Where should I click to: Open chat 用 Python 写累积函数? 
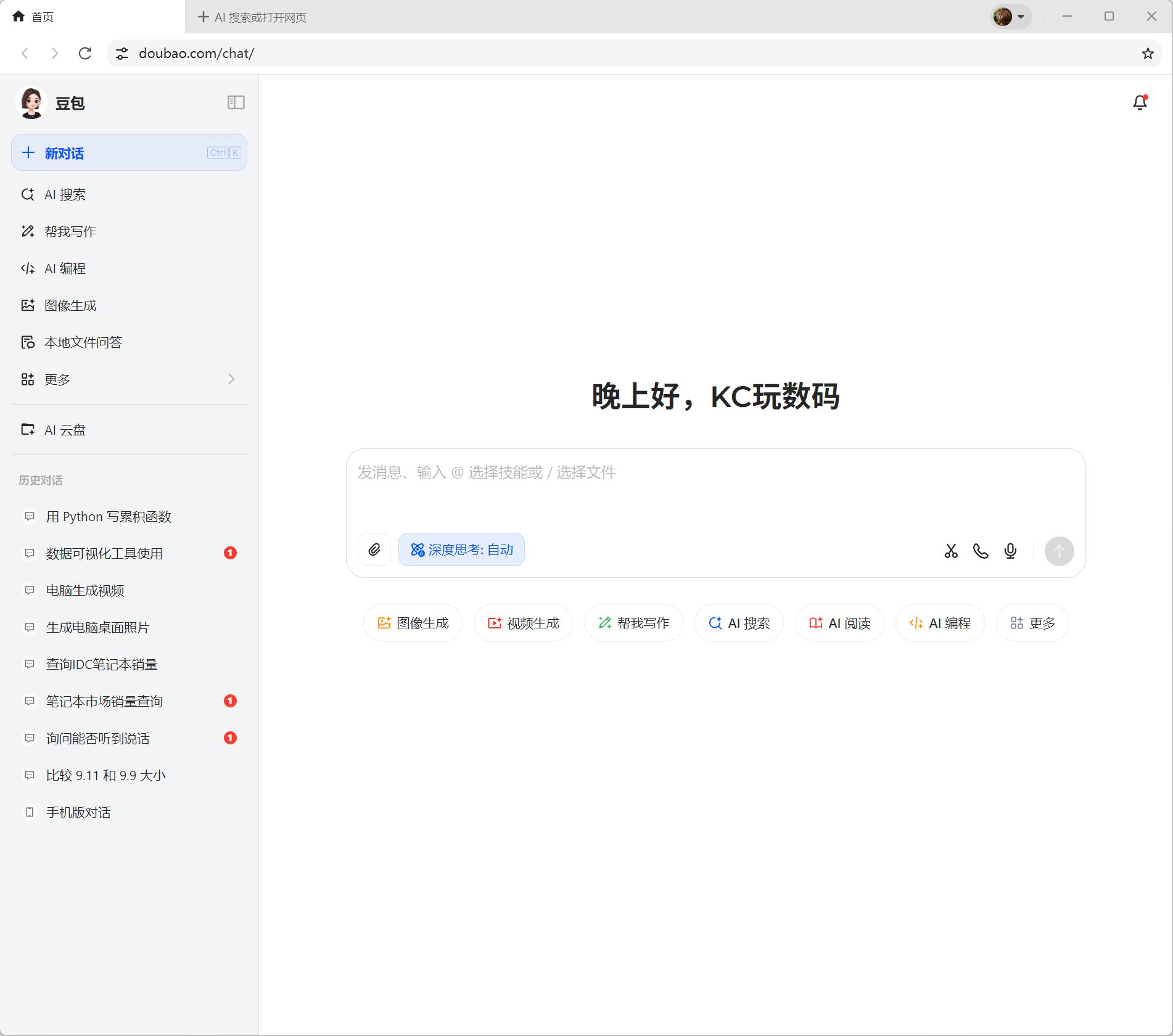pos(130,517)
